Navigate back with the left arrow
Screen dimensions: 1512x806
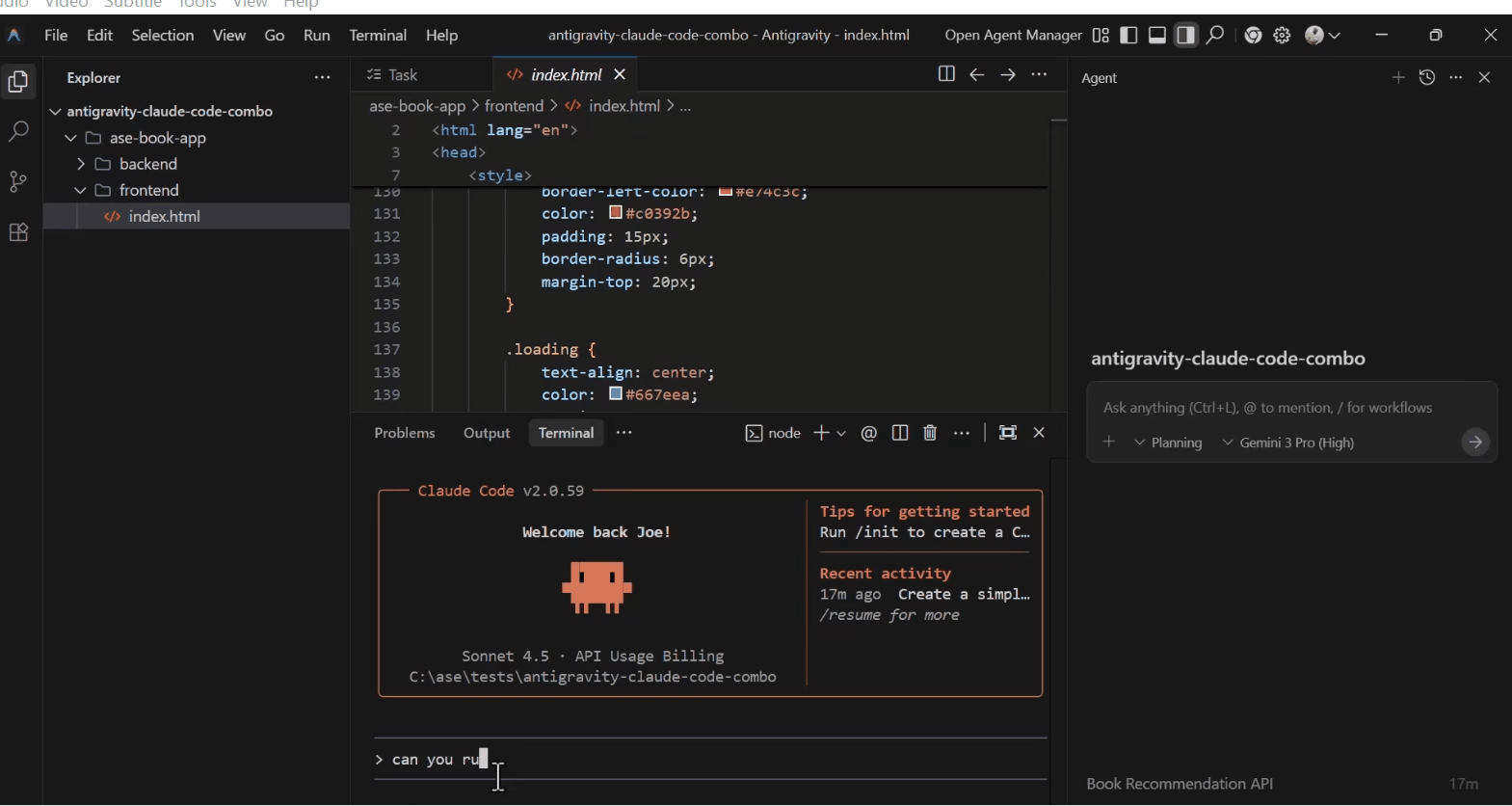coord(977,75)
